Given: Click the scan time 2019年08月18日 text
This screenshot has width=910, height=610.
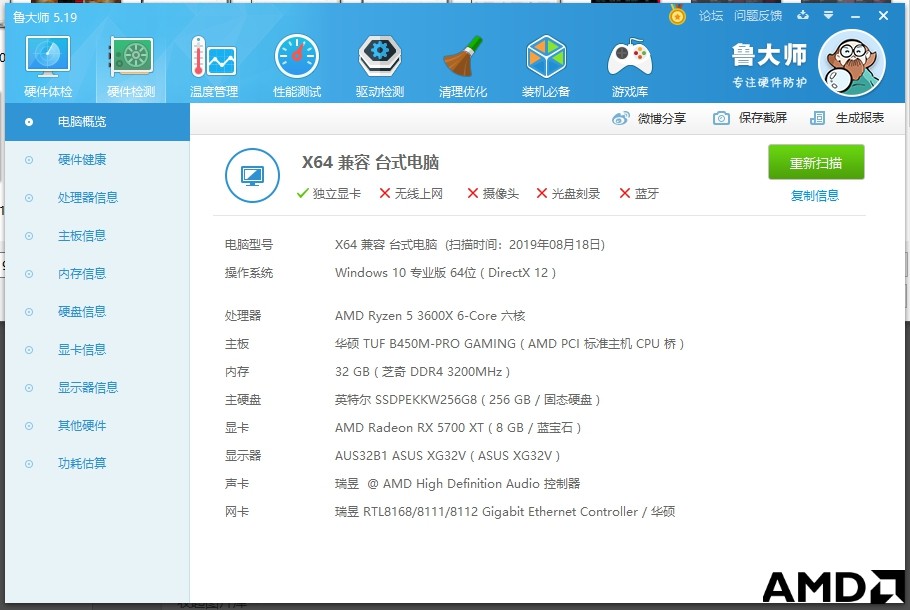Looking at the screenshot, I should [525, 245].
